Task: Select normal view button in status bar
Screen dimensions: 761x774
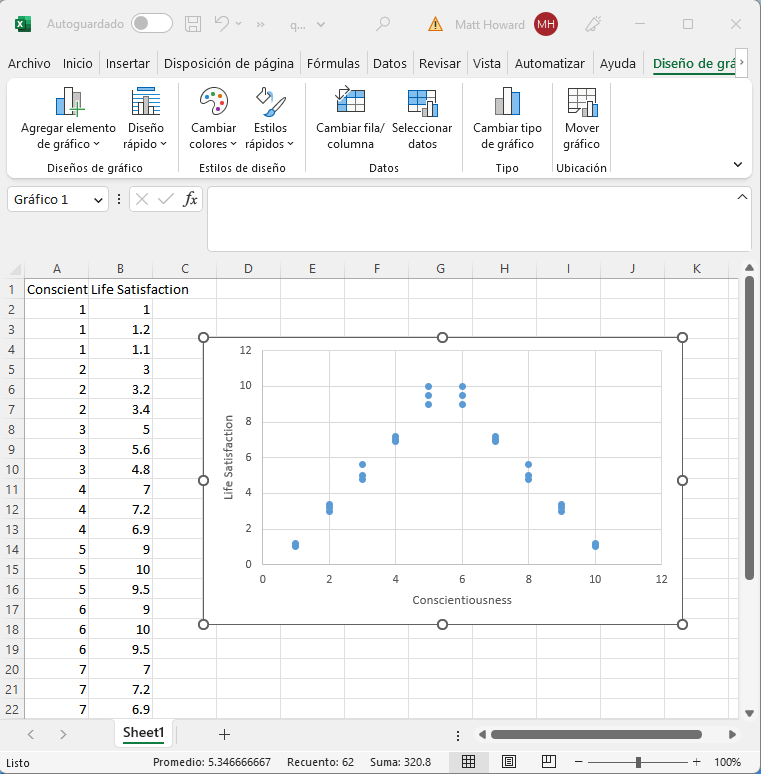Action: click(467, 762)
